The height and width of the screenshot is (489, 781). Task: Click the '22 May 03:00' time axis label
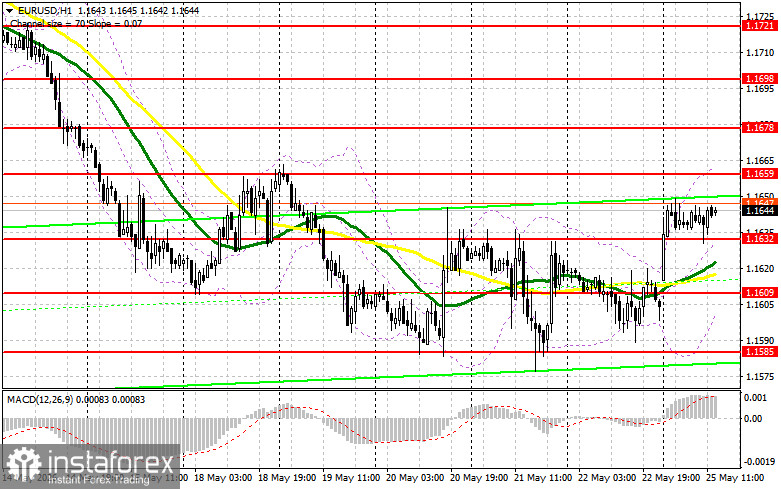tap(607, 478)
